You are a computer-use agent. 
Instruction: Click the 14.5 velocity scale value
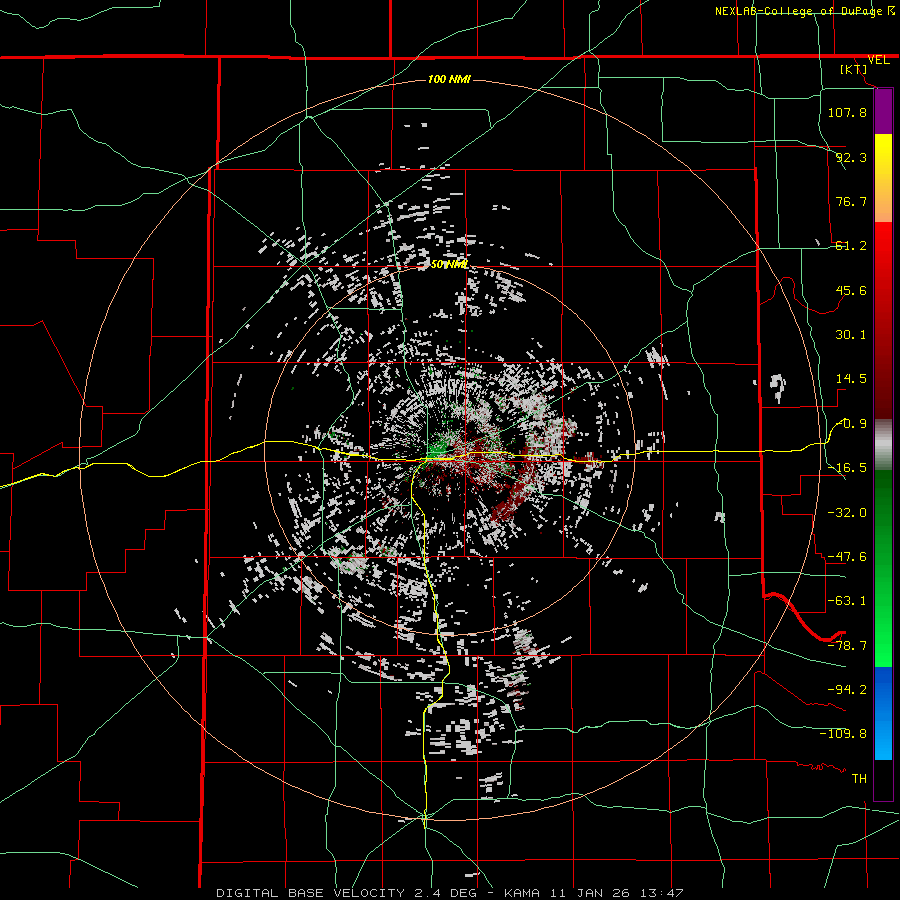click(x=851, y=379)
